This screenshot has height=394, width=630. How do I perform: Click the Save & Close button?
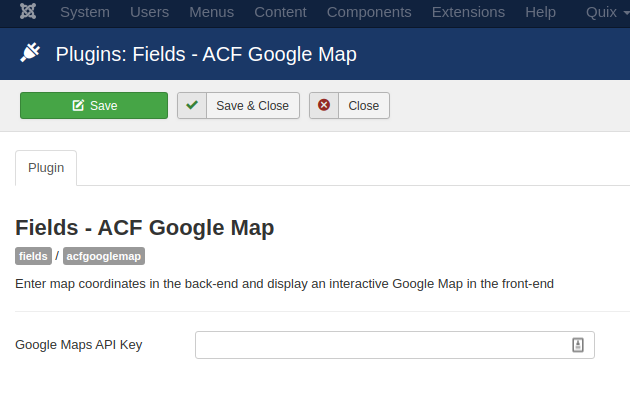click(239, 106)
